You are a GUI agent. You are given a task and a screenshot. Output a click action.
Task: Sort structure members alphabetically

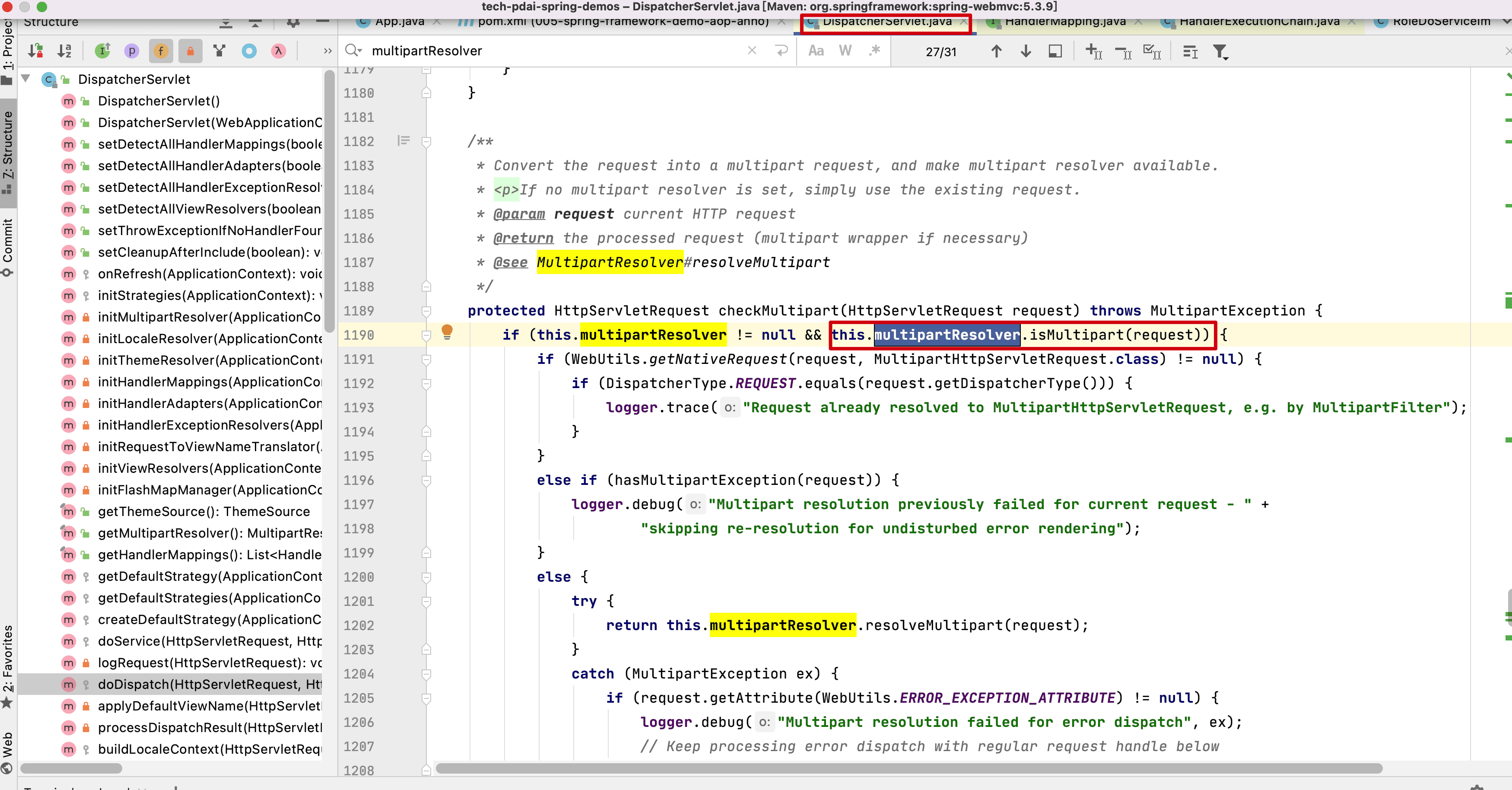click(x=64, y=51)
